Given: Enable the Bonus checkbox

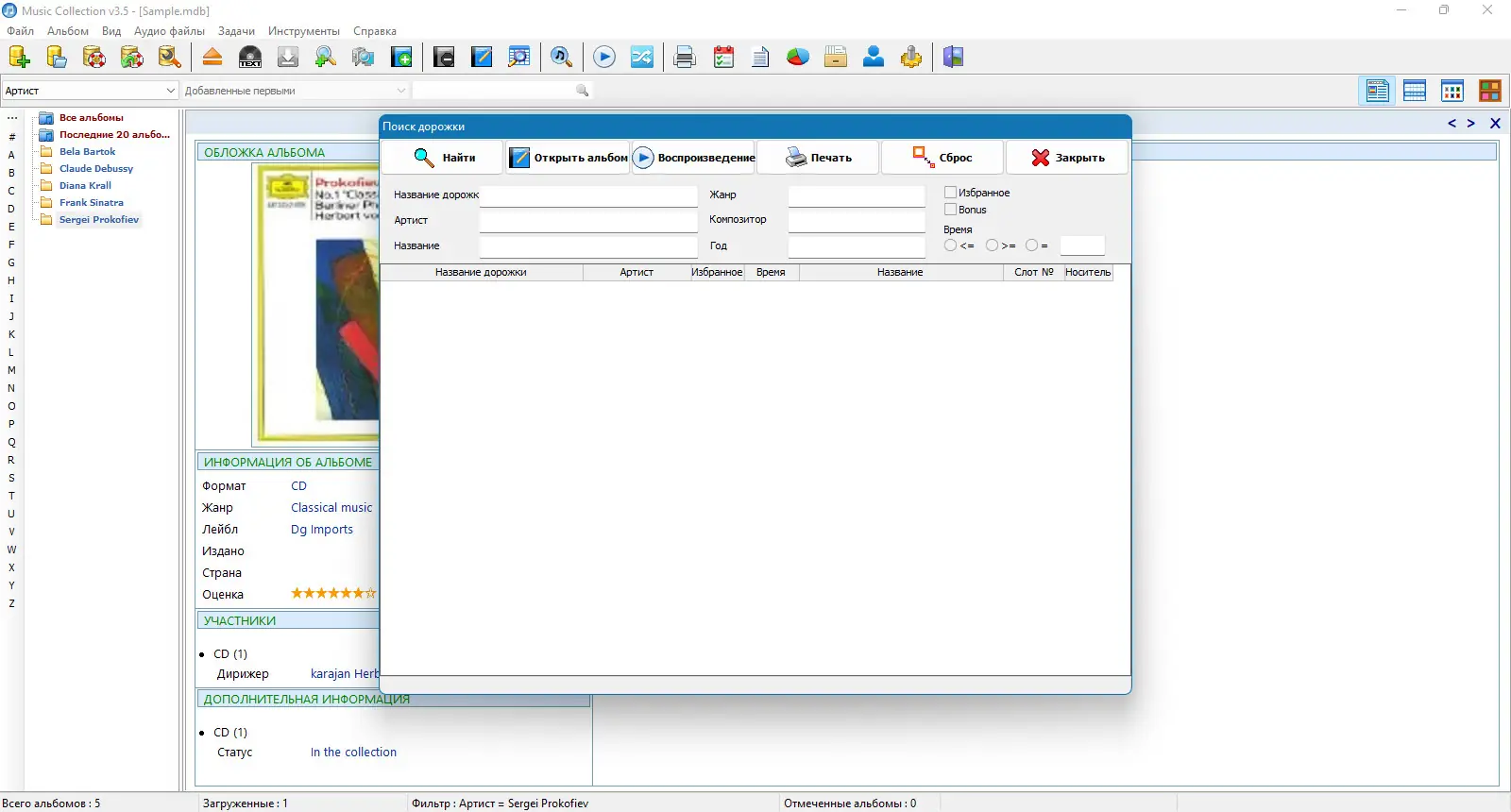Looking at the screenshot, I should coord(950,210).
